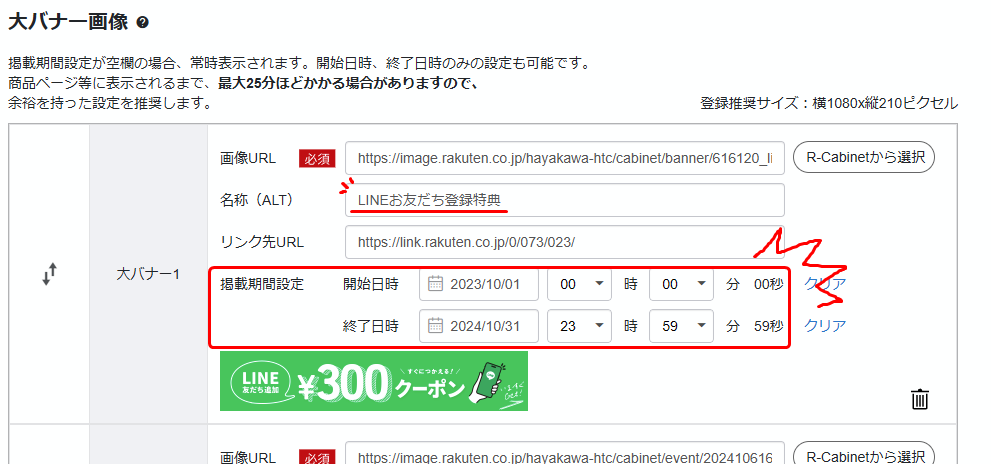Click the 必須 badge next to first 画像URL

pyautogui.click(x=315, y=158)
